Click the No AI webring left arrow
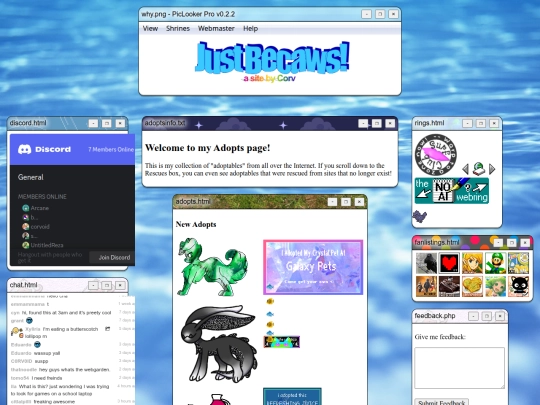Image resolution: width=540 pixels, height=405 pixels. [x=423, y=194]
